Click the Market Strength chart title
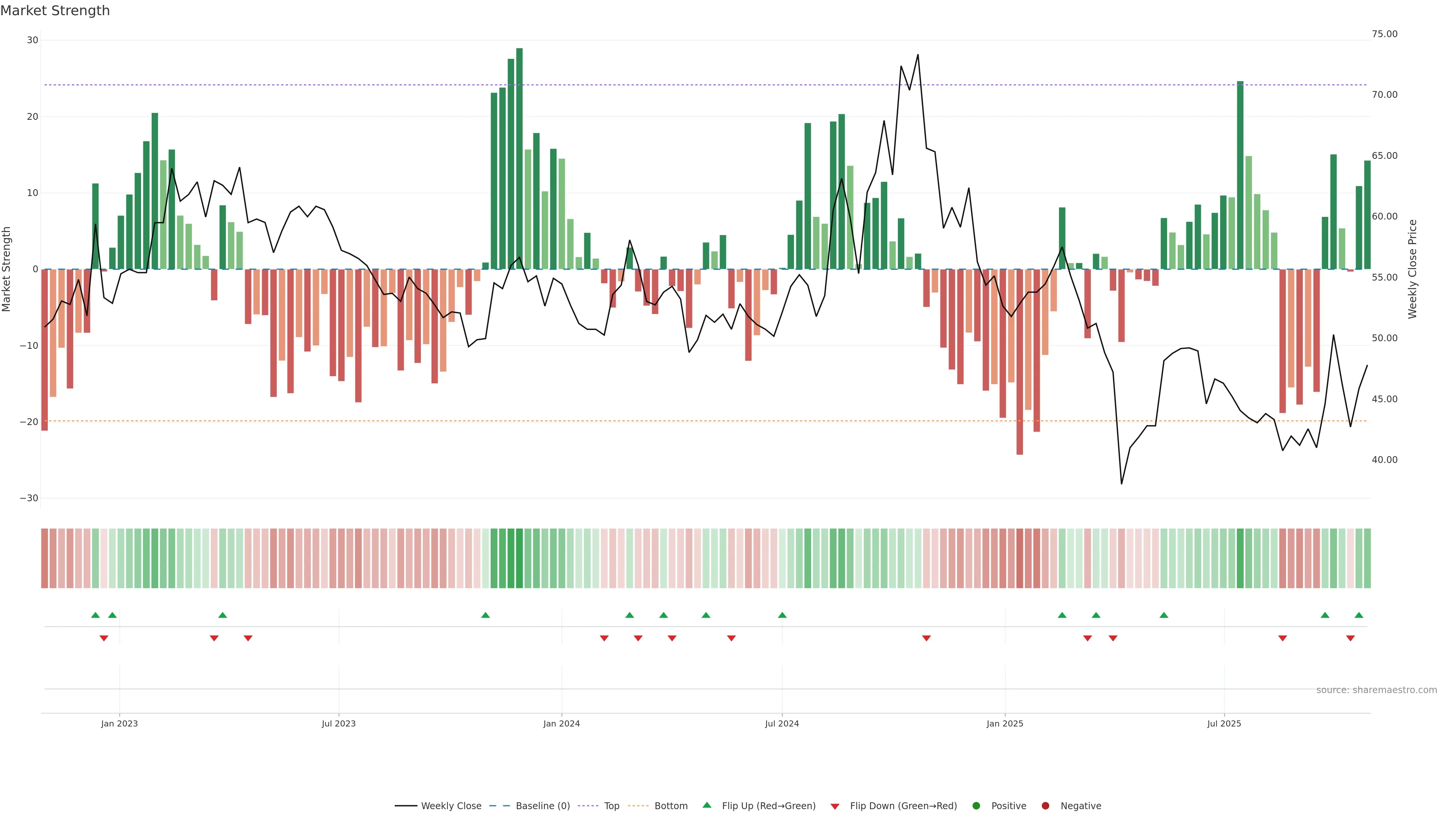The width and height of the screenshot is (1456, 819). pos(55,11)
